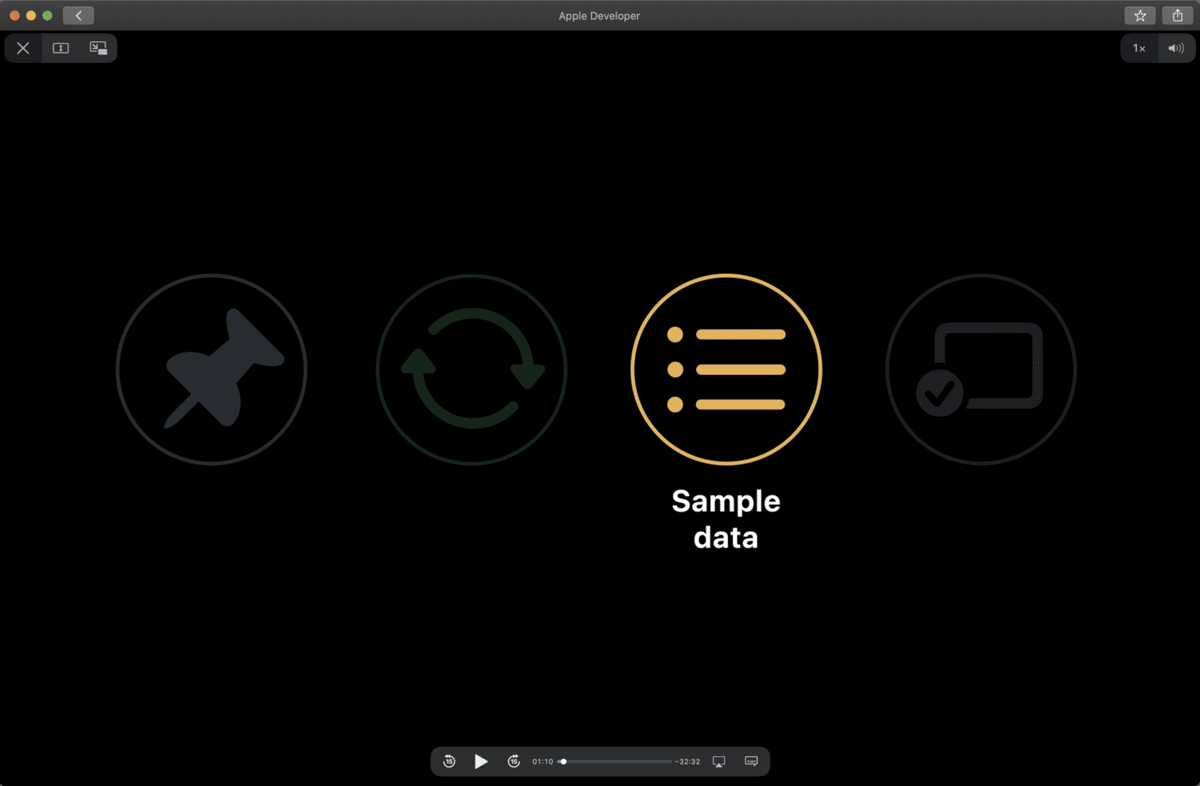Click the 01:10 elapsed time

click(542, 762)
